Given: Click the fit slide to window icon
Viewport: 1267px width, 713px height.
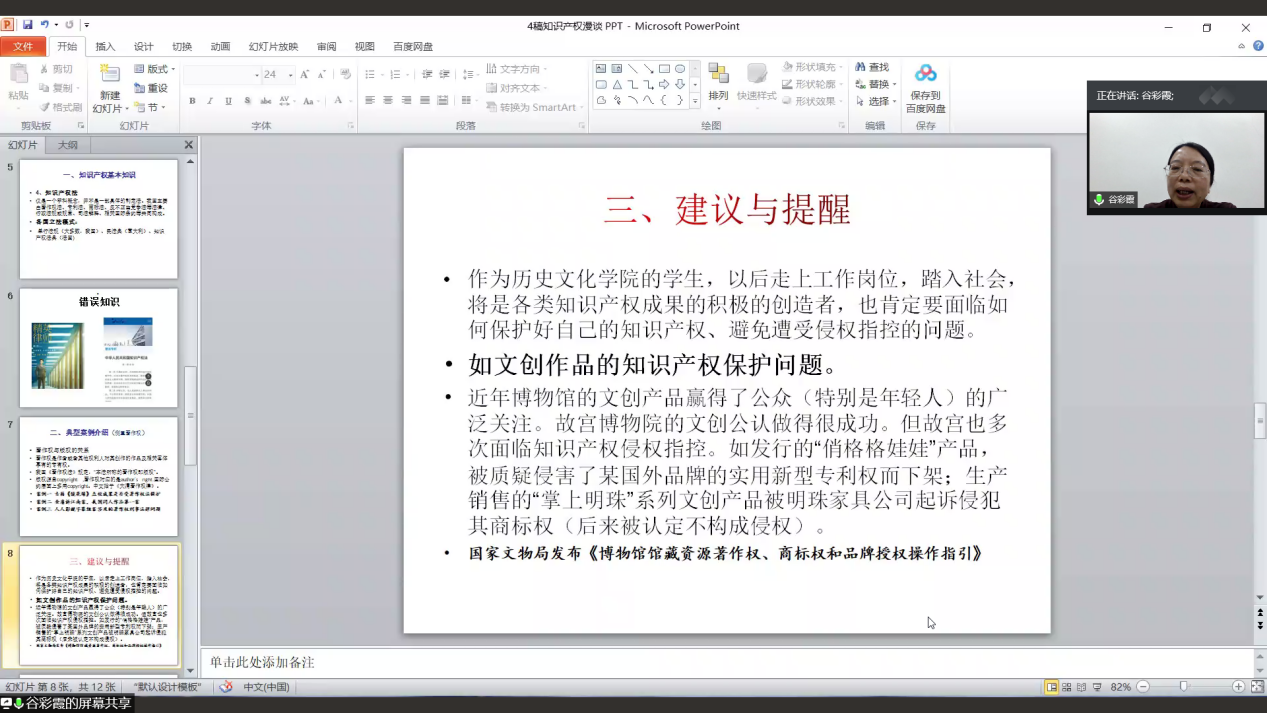Looking at the screenshot, I should click(x=1258, y=687).
